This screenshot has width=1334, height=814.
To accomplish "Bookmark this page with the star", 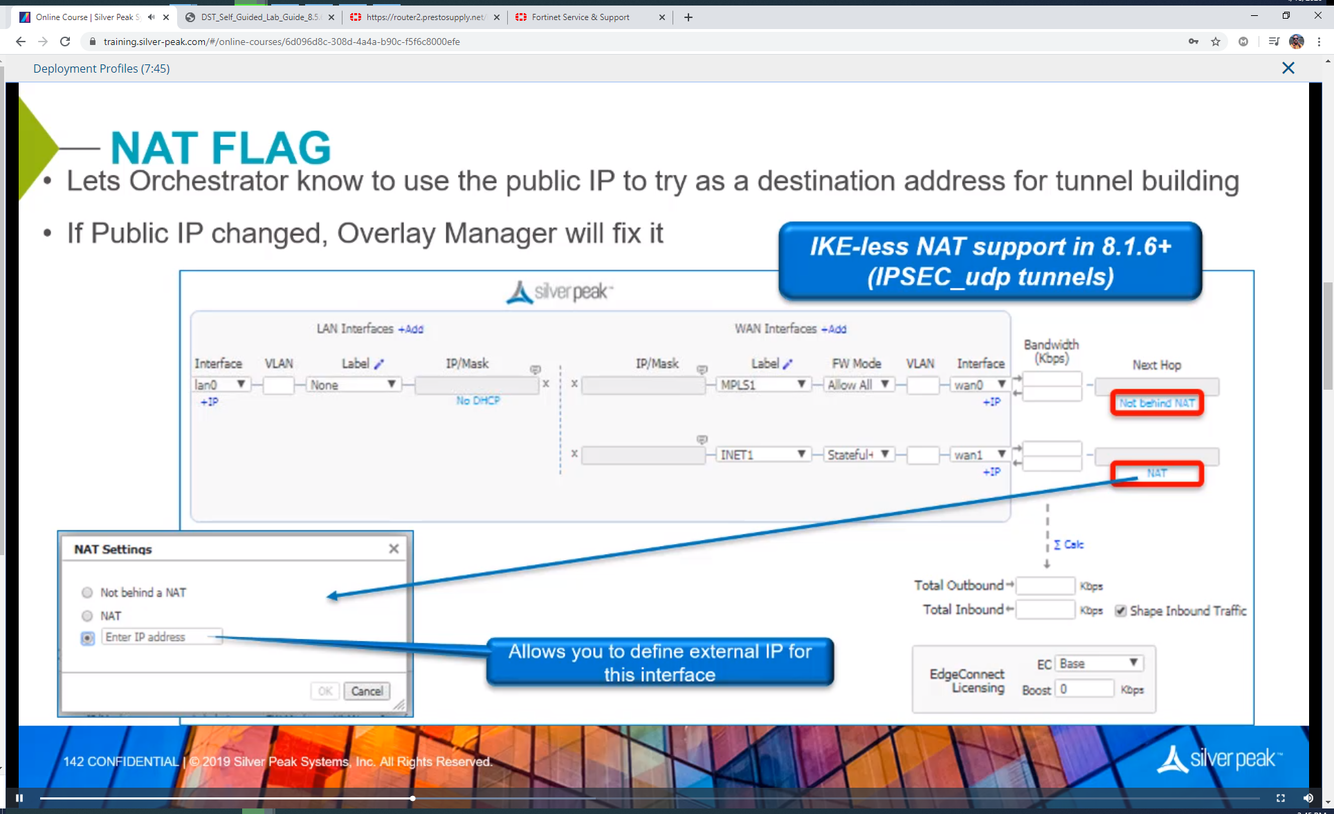I will [1216, 41].
